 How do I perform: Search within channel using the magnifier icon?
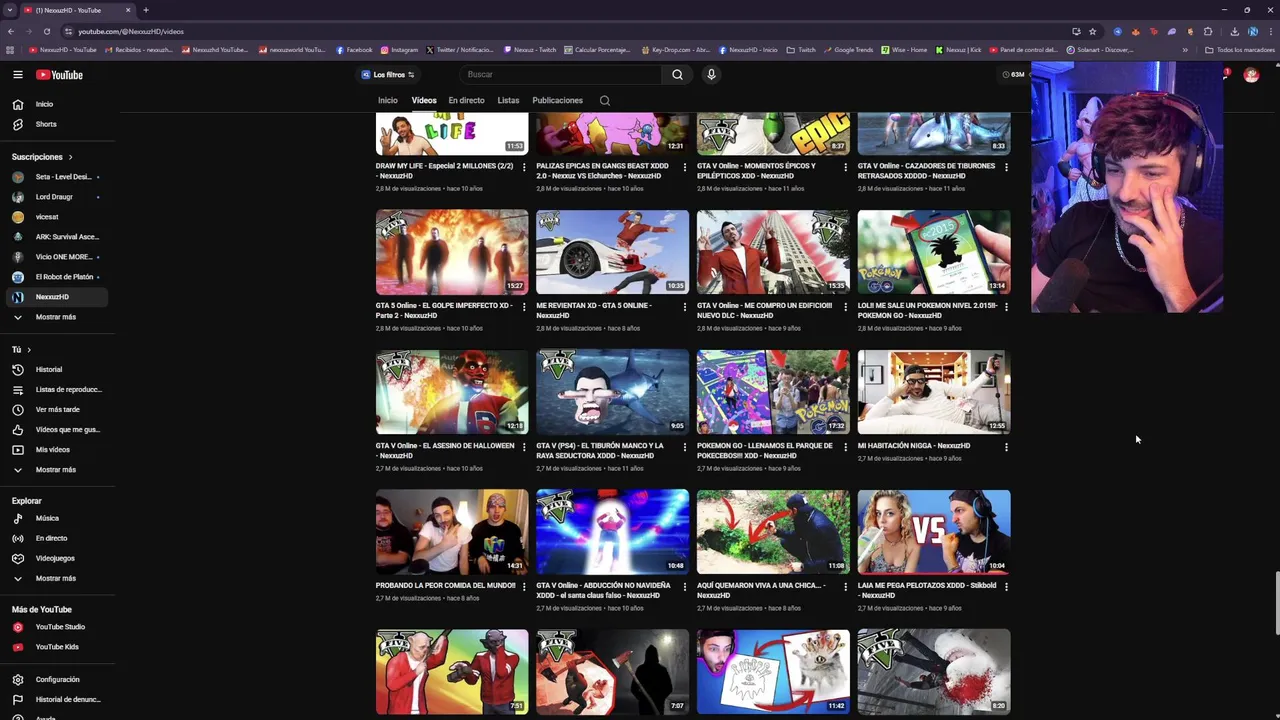[604, 100]
